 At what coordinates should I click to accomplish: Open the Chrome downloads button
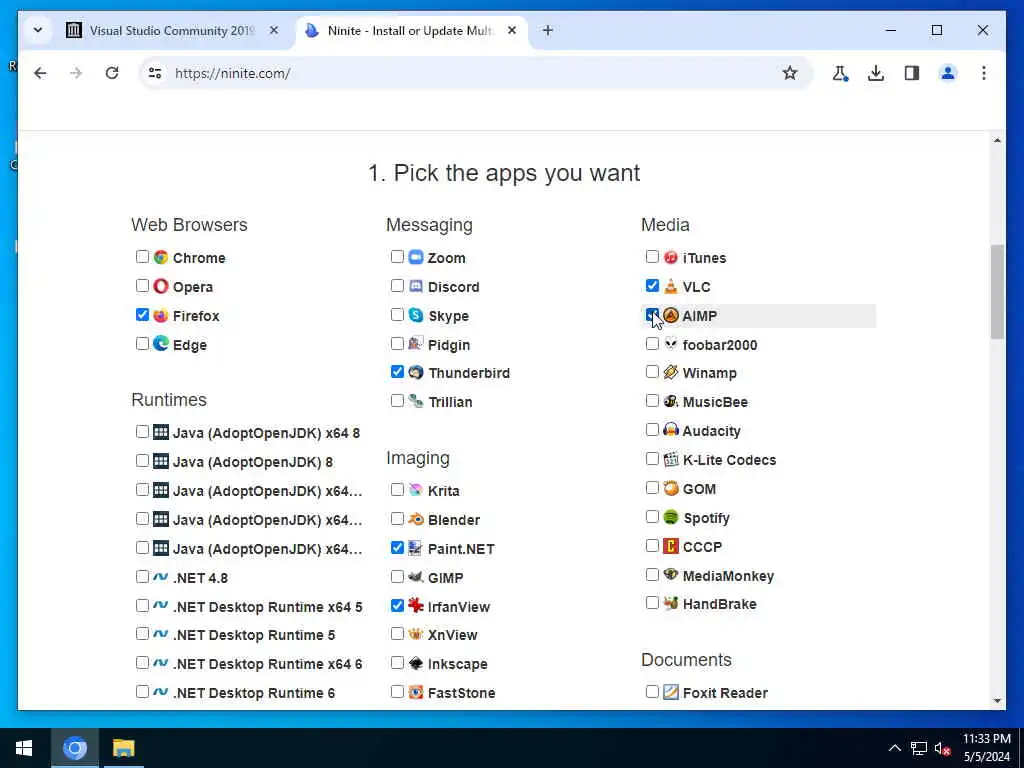(x=876, y=73)
